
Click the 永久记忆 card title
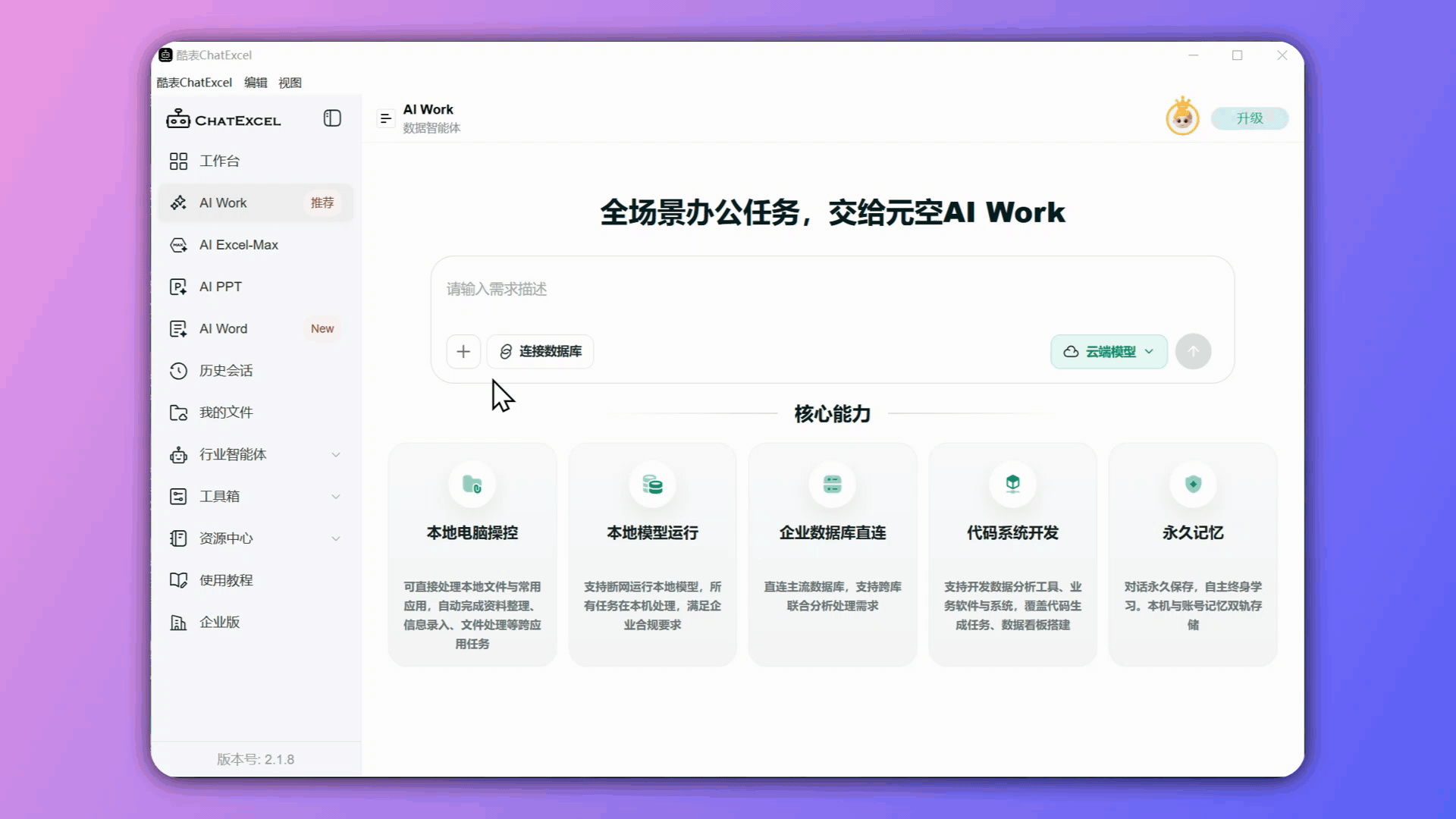click(1193, 533)
